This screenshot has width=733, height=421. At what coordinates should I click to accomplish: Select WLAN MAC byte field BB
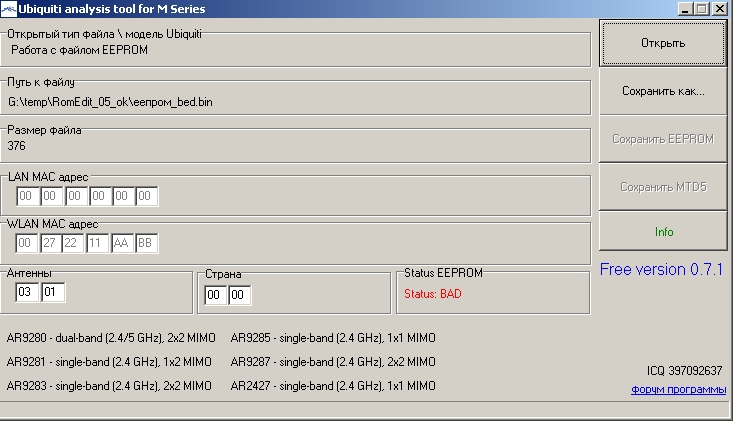[x=146, y=243]
